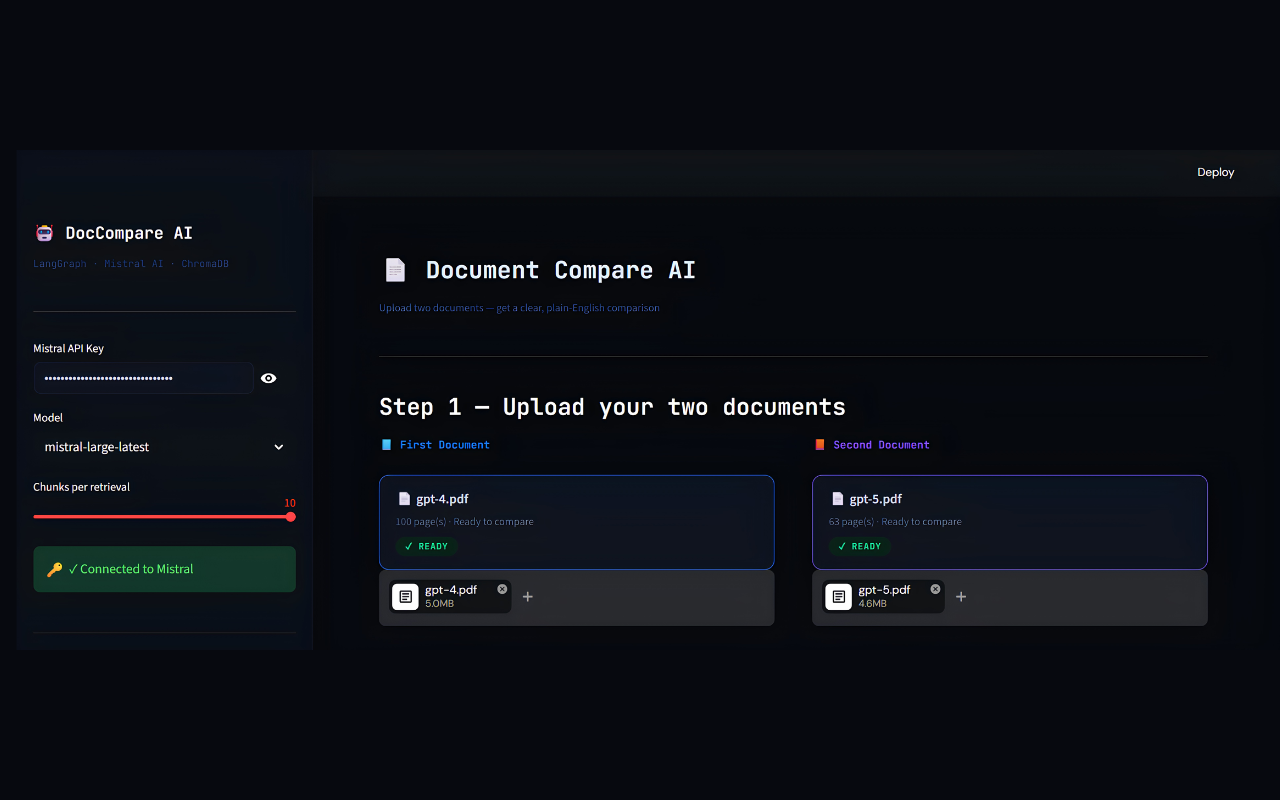Click the "First Document" label

click(445, 445)
